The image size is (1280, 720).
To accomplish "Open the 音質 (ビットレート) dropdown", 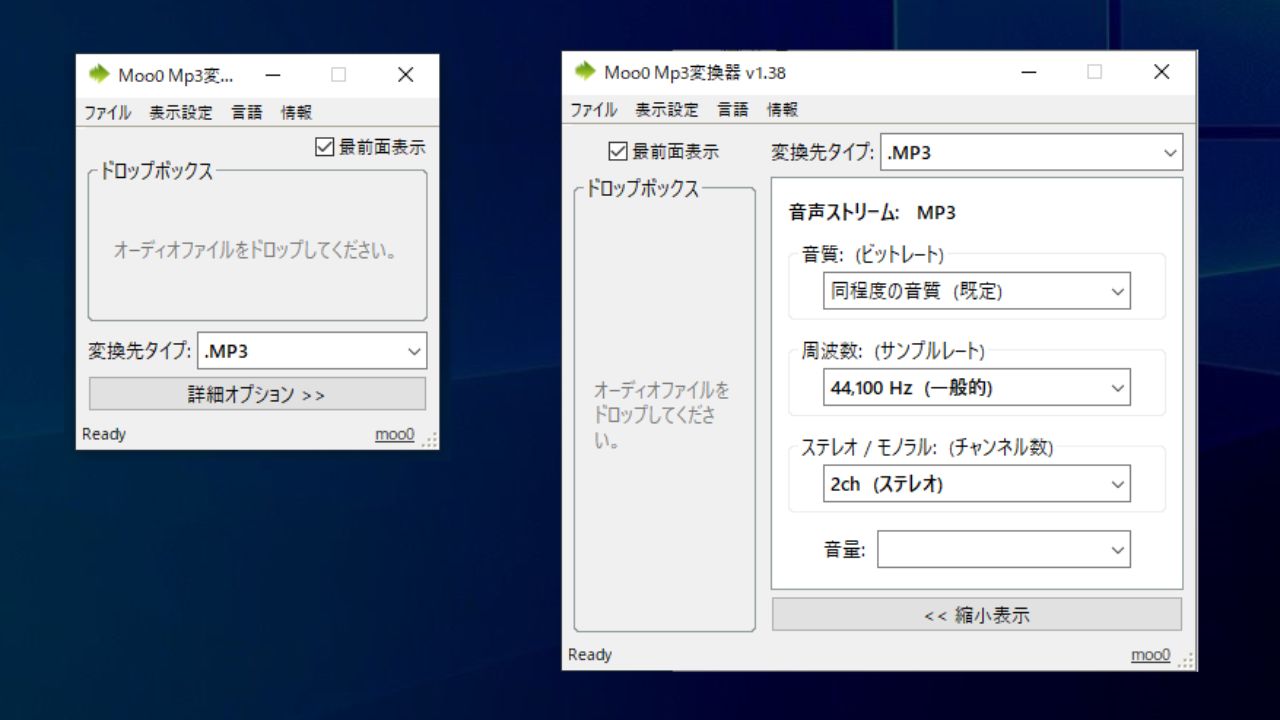I will pyautogui.click(x=977, y=291).
